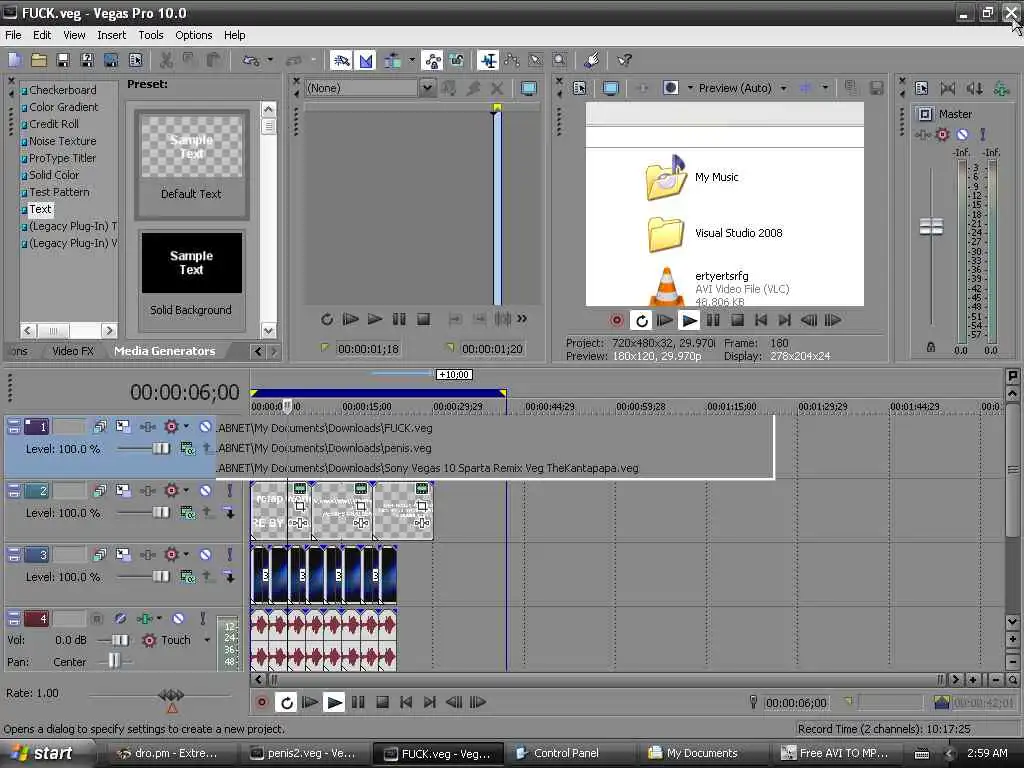
Task: Click Record button under video preview
Action: (x=616, y=321)
